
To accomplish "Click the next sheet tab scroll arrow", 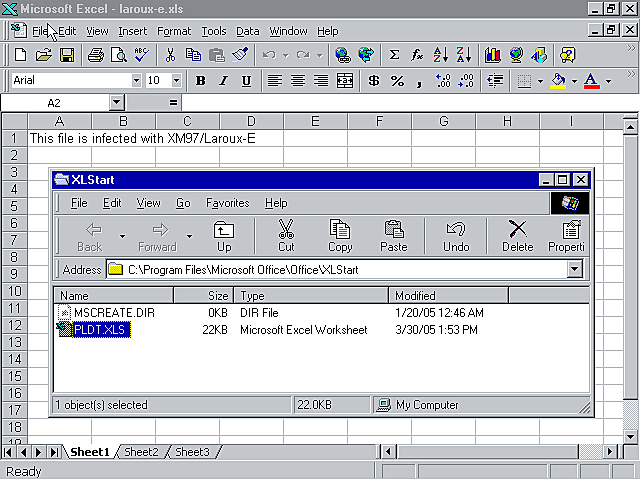I will click(x=39, y=452).
